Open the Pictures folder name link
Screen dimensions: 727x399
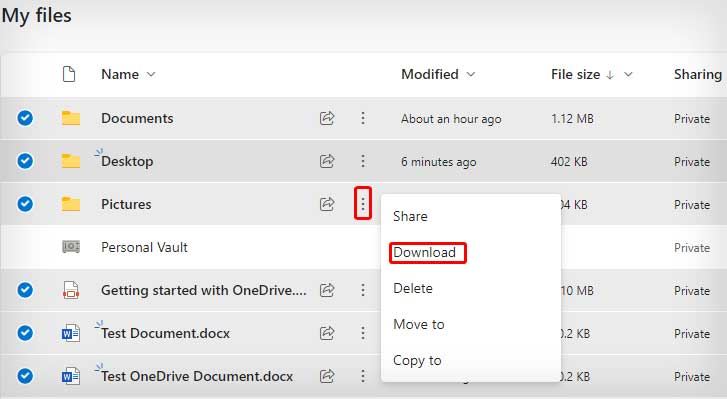click(126, 204)
